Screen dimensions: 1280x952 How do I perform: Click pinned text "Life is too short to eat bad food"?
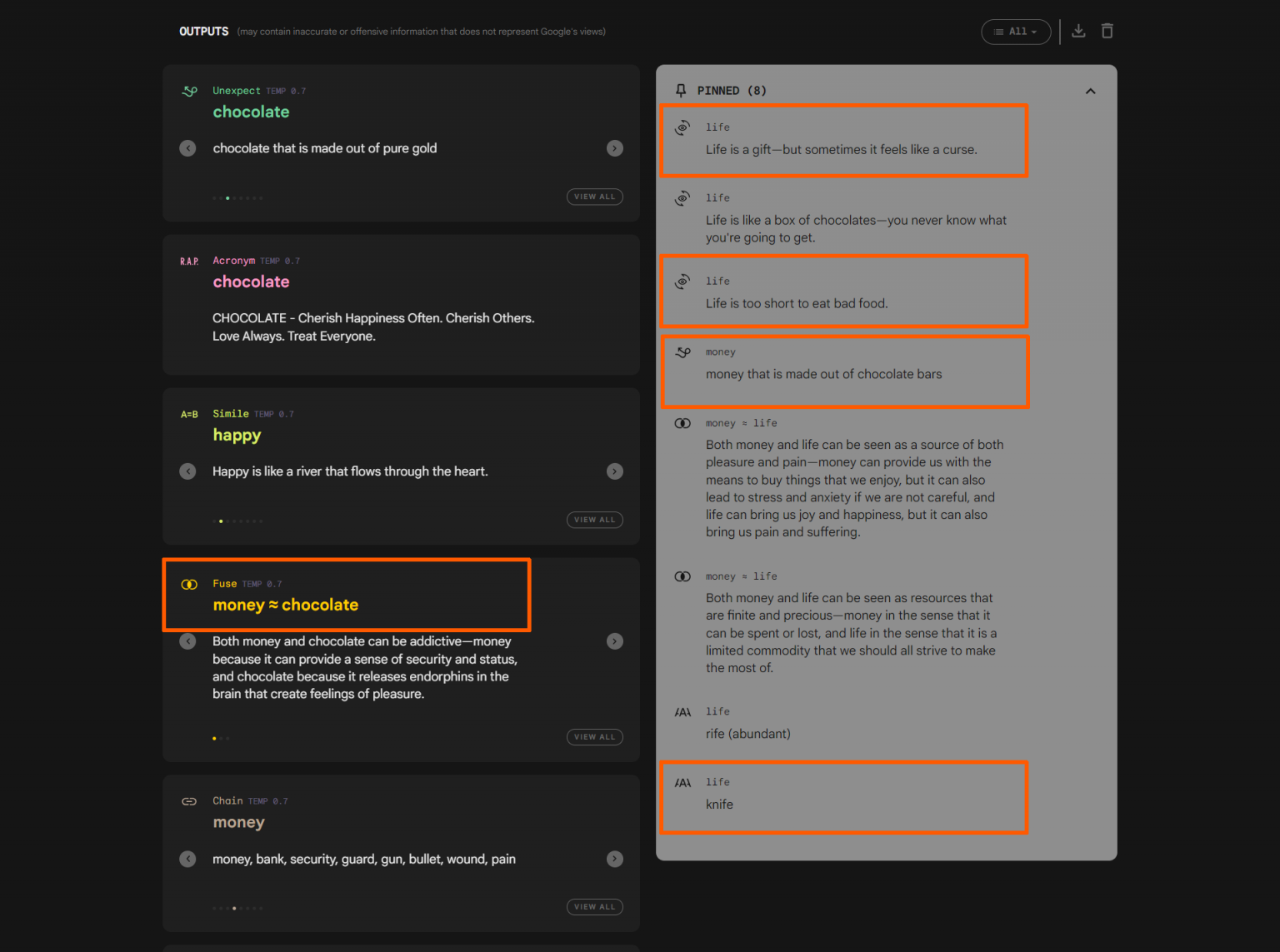point(797,303)
